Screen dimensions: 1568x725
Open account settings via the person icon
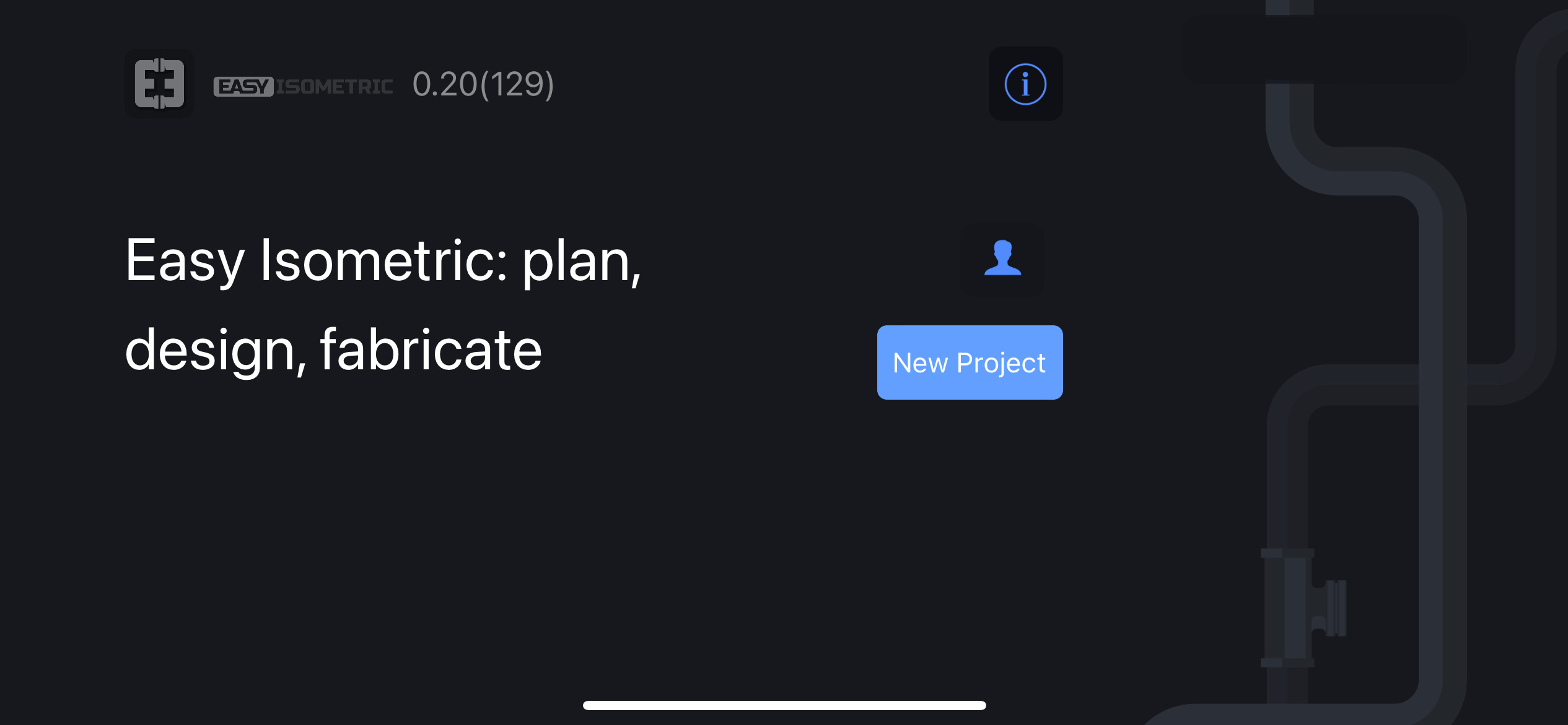pos(1002,260)
